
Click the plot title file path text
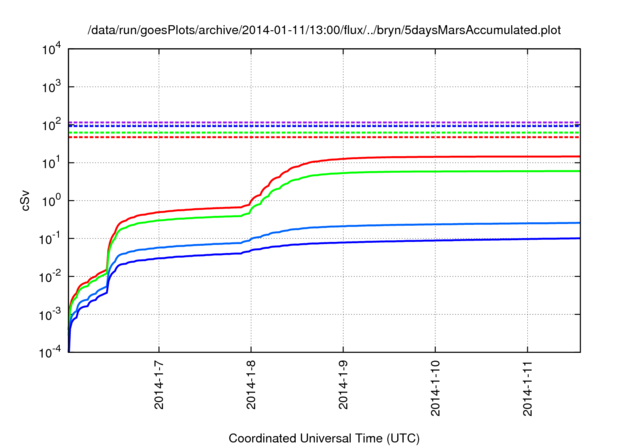(x=325, y=29)
